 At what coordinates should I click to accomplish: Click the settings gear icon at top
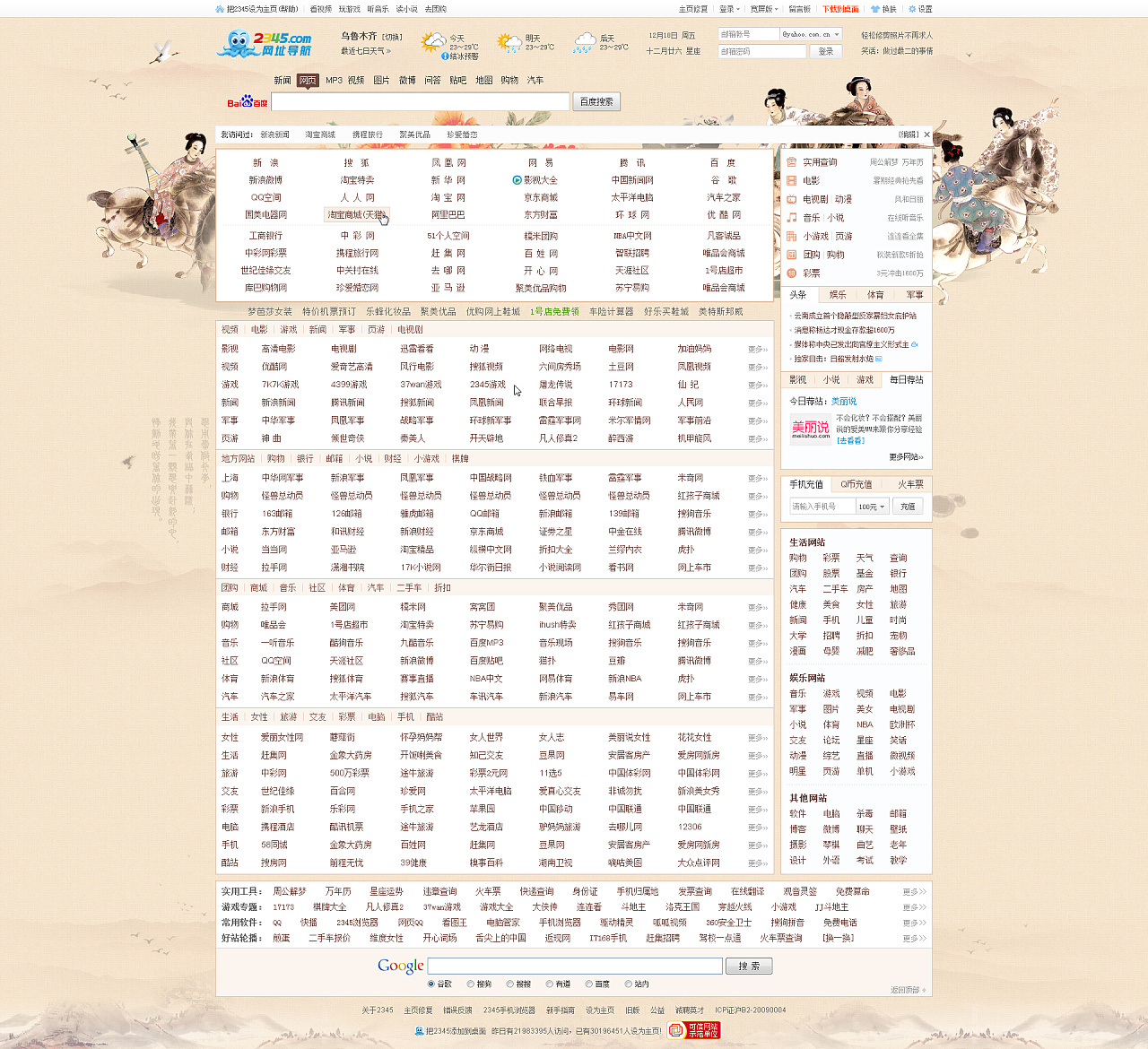[x=912, y=9]
